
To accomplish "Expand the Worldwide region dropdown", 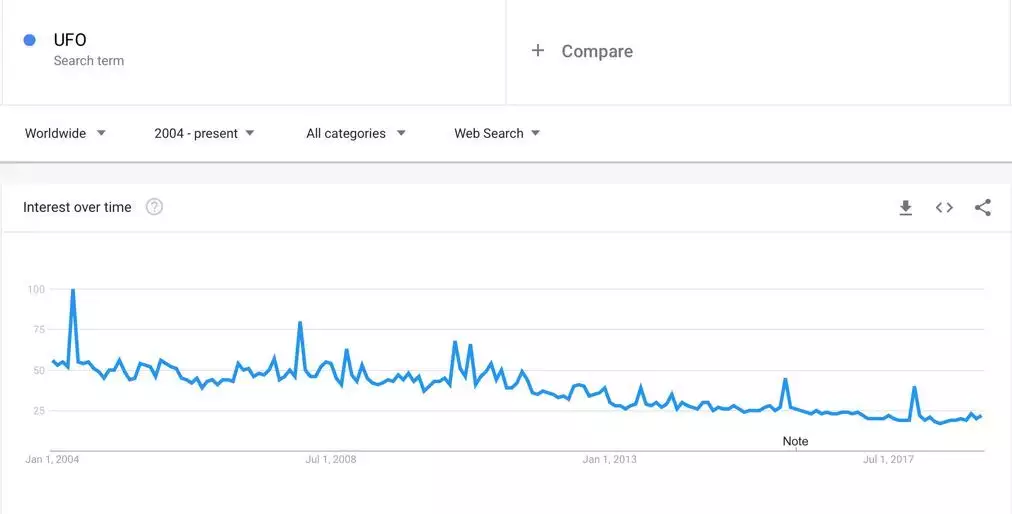I will [65, 134].
